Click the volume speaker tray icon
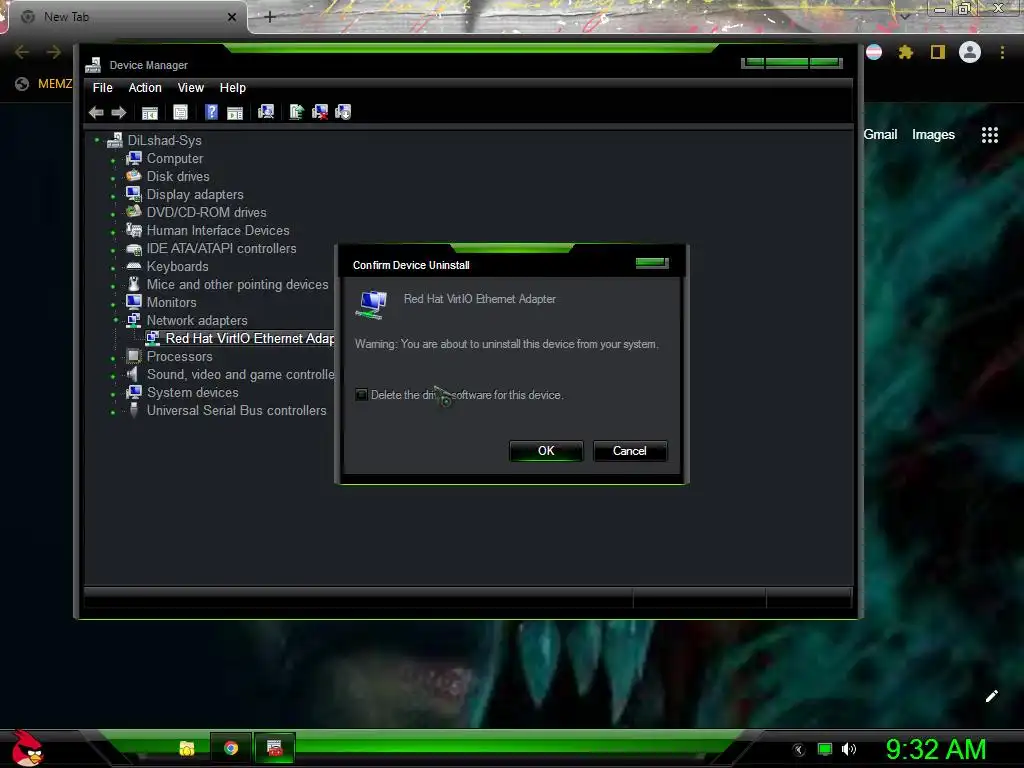Image resolution: width=1024 pixels, height=768 pixels. 848,749
